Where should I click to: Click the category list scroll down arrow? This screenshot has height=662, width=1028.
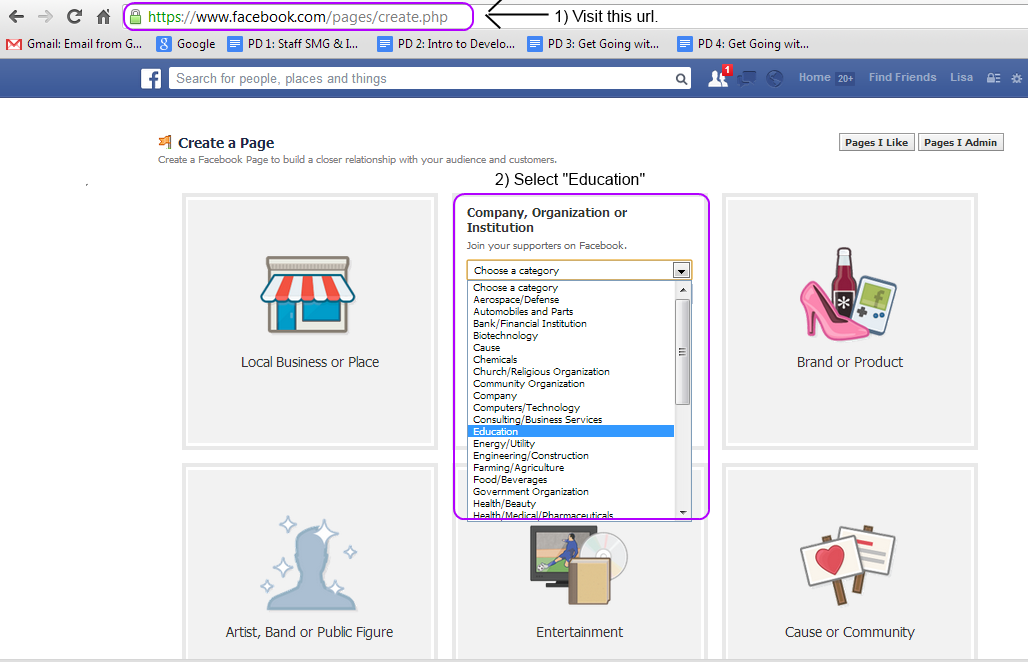pyautogui.click(x=683, y=513)
